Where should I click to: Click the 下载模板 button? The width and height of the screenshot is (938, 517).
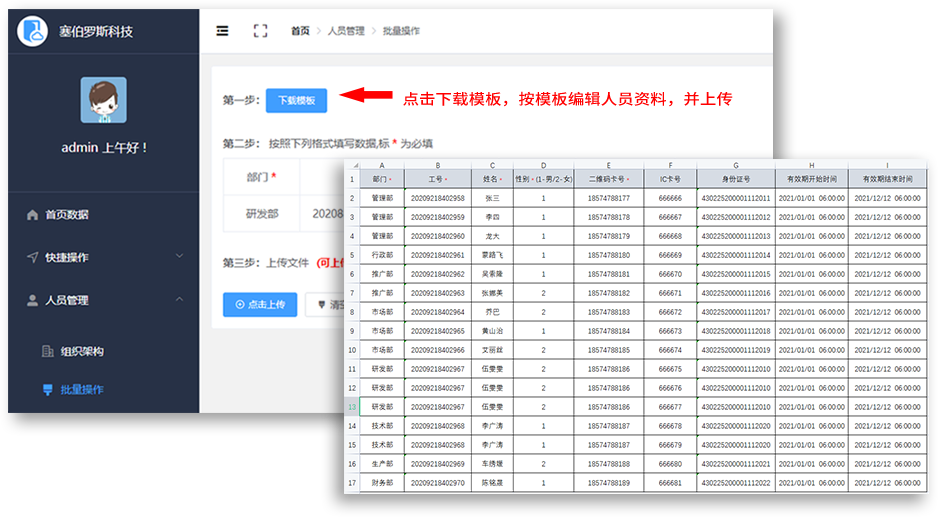(x=296, y=100)
